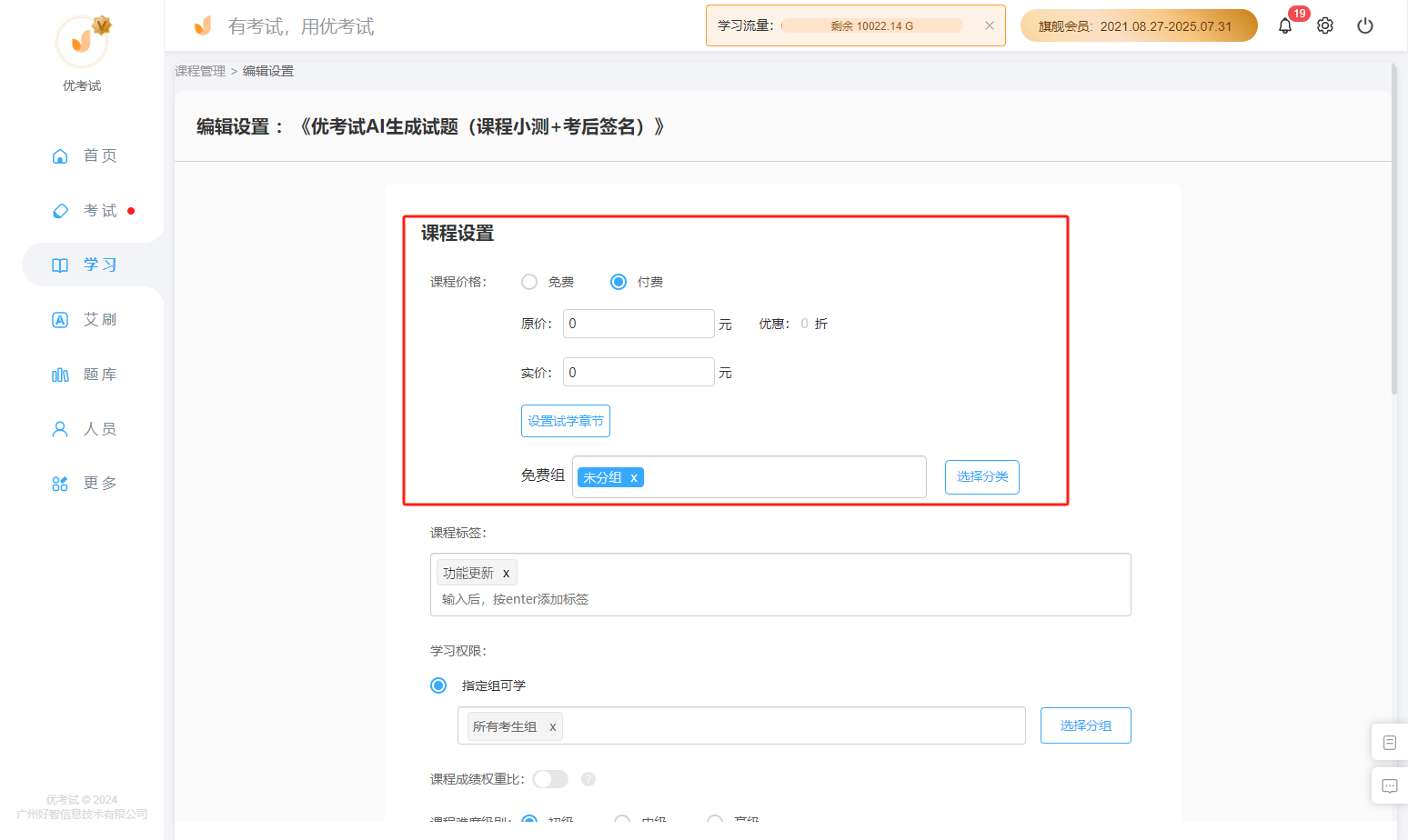Click the 题库 chart icon

60,375
